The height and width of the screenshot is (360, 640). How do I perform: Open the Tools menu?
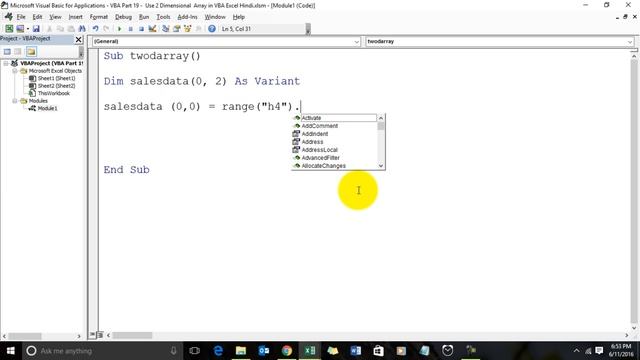163,17
